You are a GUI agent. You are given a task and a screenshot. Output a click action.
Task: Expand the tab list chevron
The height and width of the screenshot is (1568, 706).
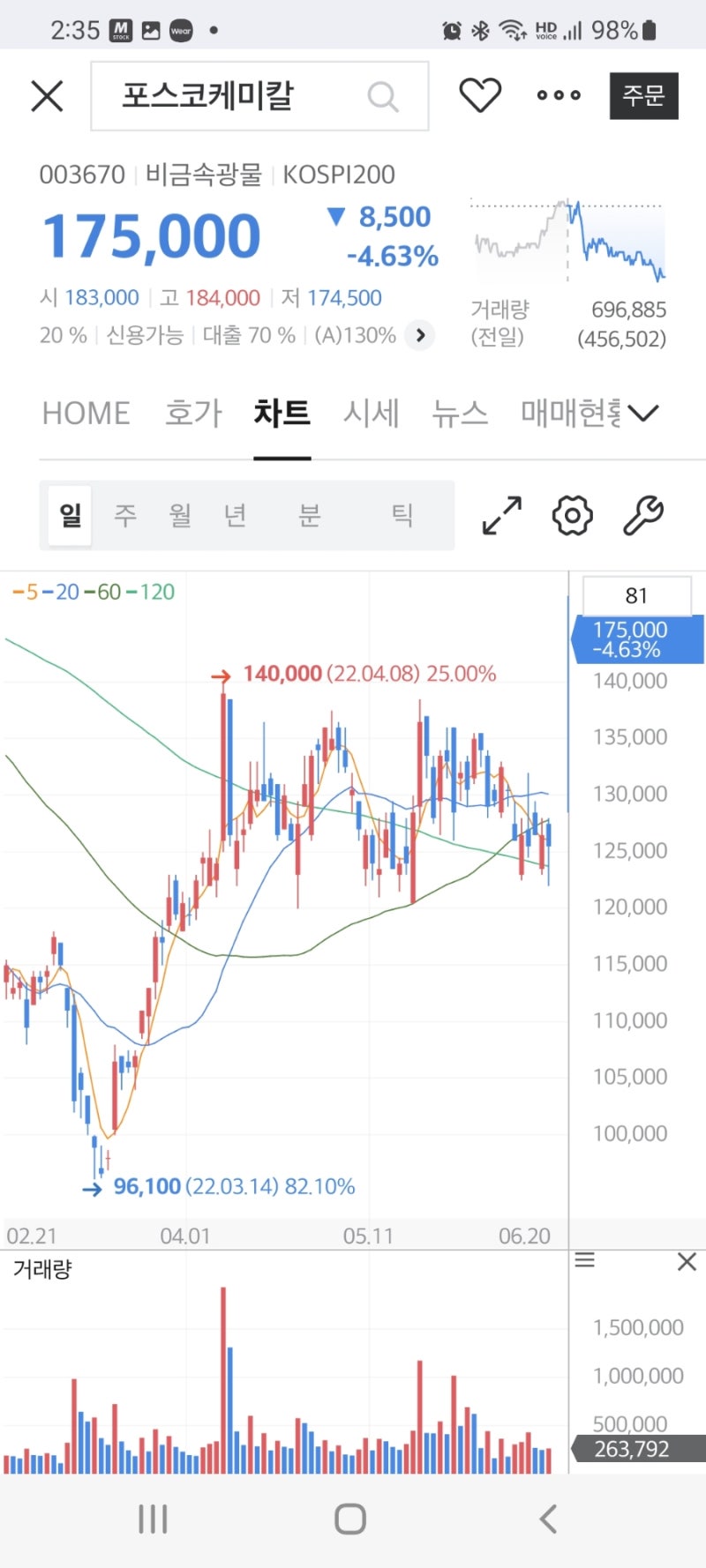click(643, 413)
